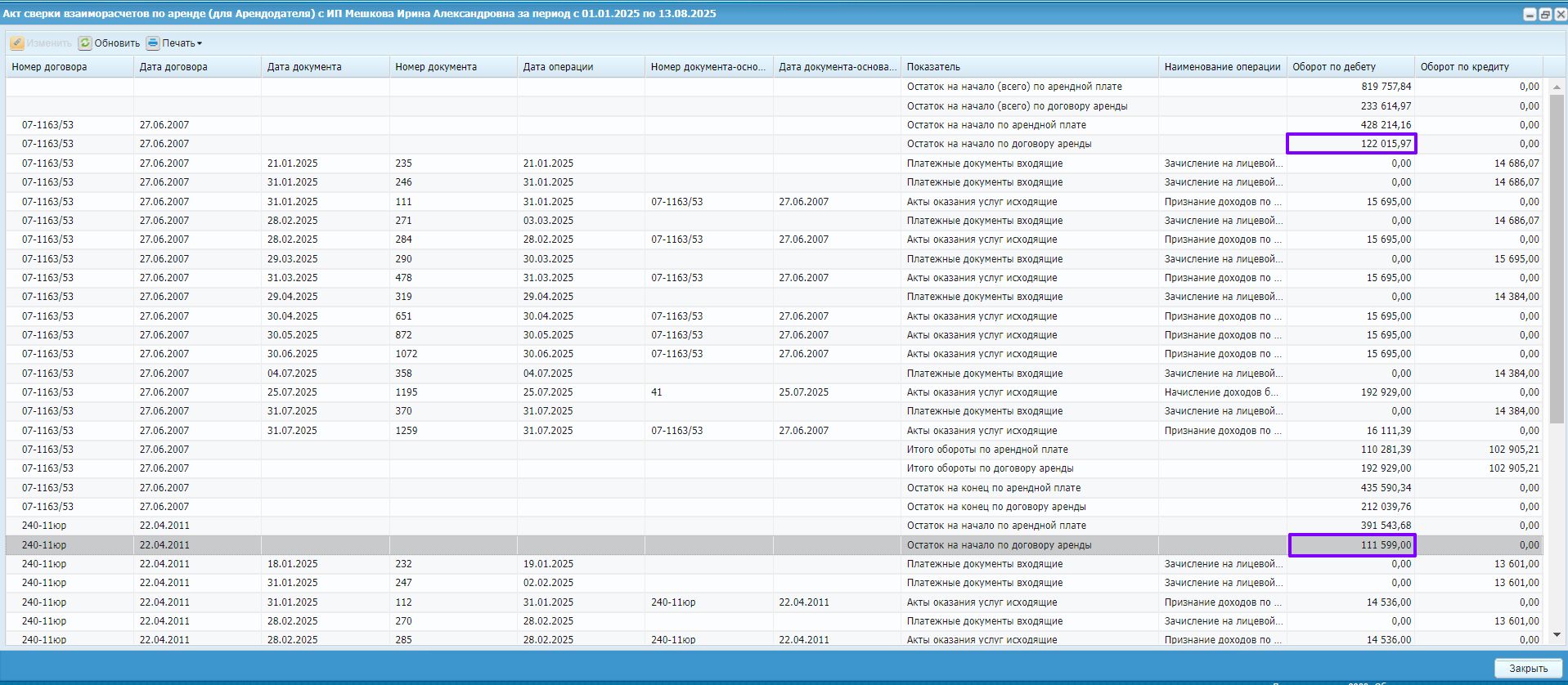Click the vertical scrollbar down arrow
The image size is (1568, 685).
click(1557, 635)
